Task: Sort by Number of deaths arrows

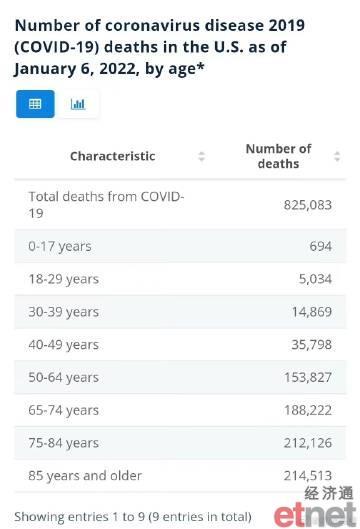Action: click(x=337, y=157)
